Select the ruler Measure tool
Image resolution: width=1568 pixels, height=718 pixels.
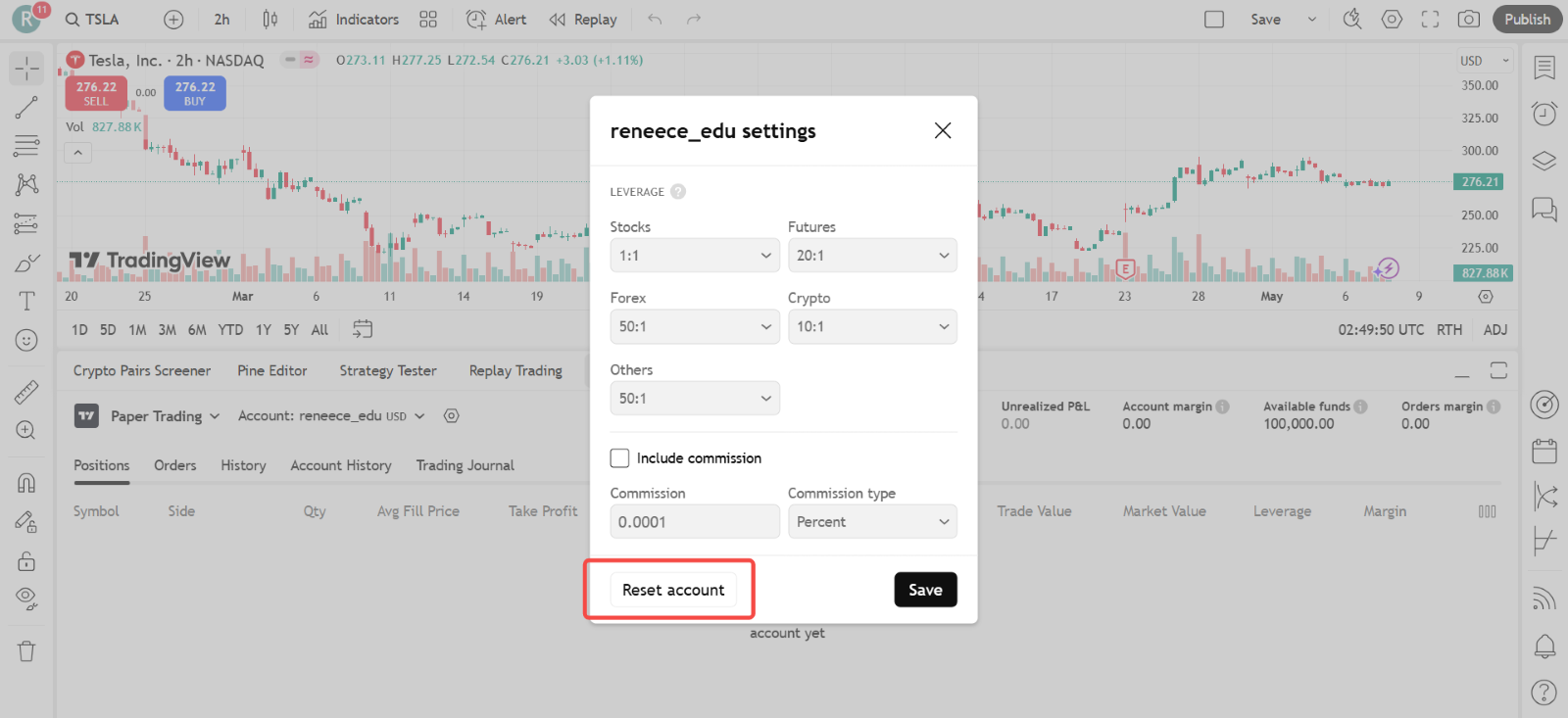click(26, 392)
